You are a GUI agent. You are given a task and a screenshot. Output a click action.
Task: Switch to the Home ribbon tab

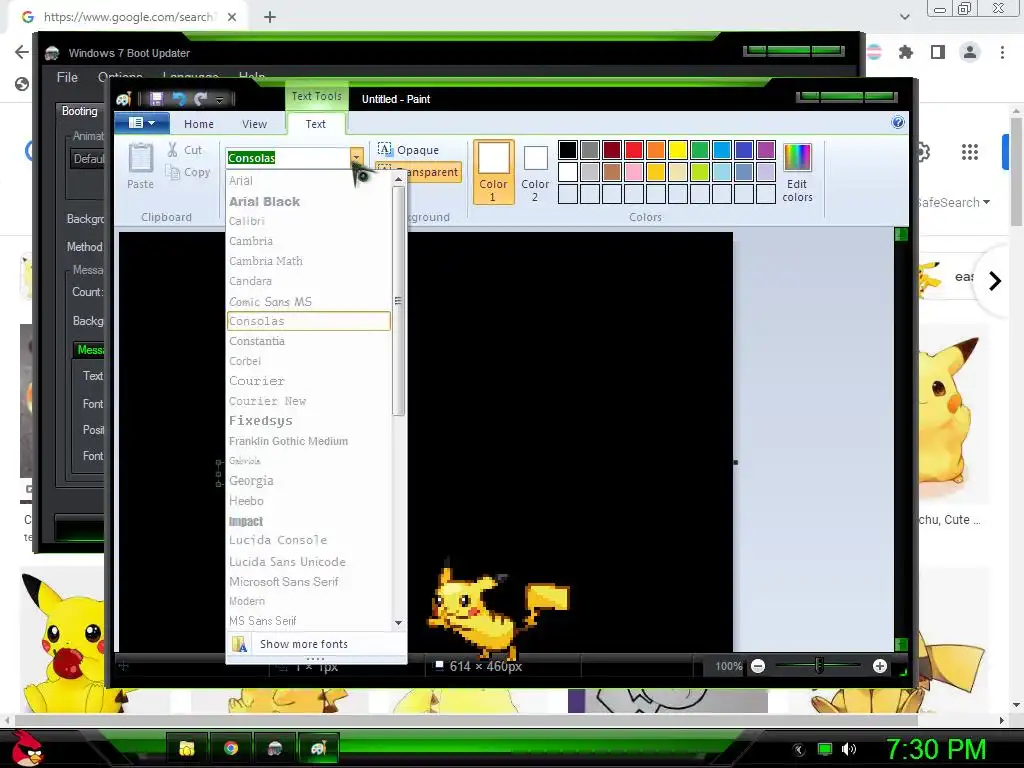pyautogui.click(x=199, y=124)
